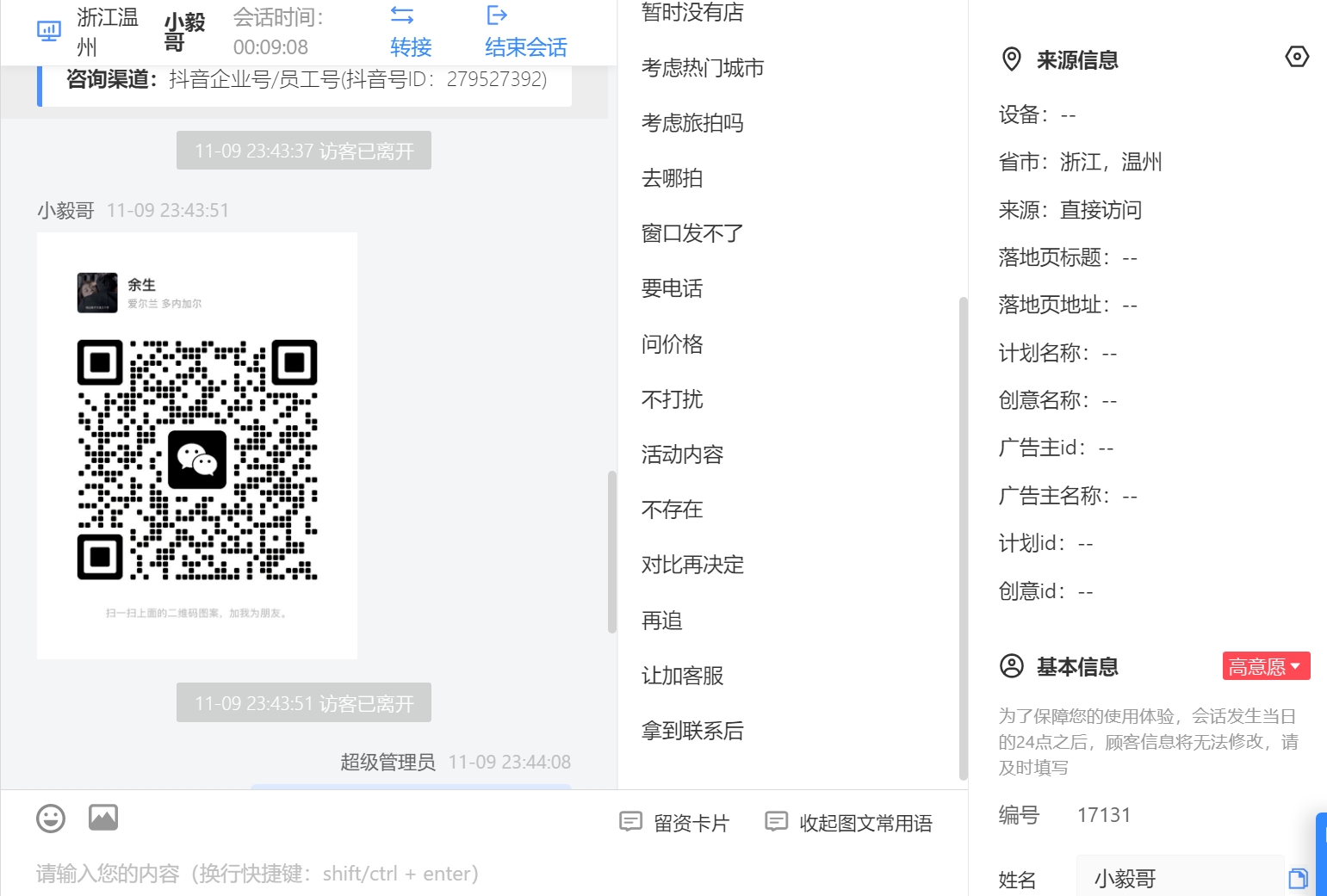1327x896 pixels.
Task: Click the message input box
Action: 482,874
